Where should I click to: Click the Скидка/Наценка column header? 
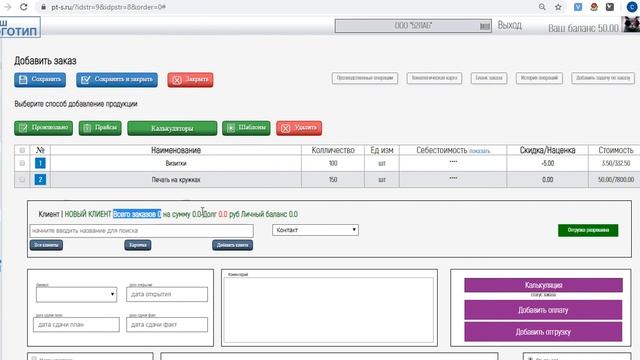(547, 150)
